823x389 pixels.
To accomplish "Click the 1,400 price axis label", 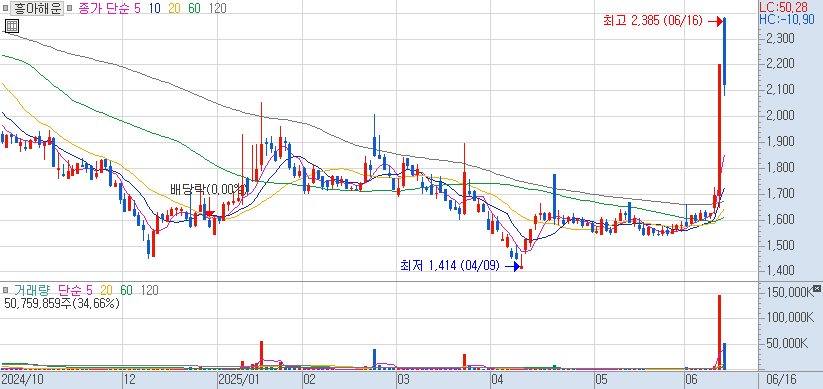I will [779, 270].
